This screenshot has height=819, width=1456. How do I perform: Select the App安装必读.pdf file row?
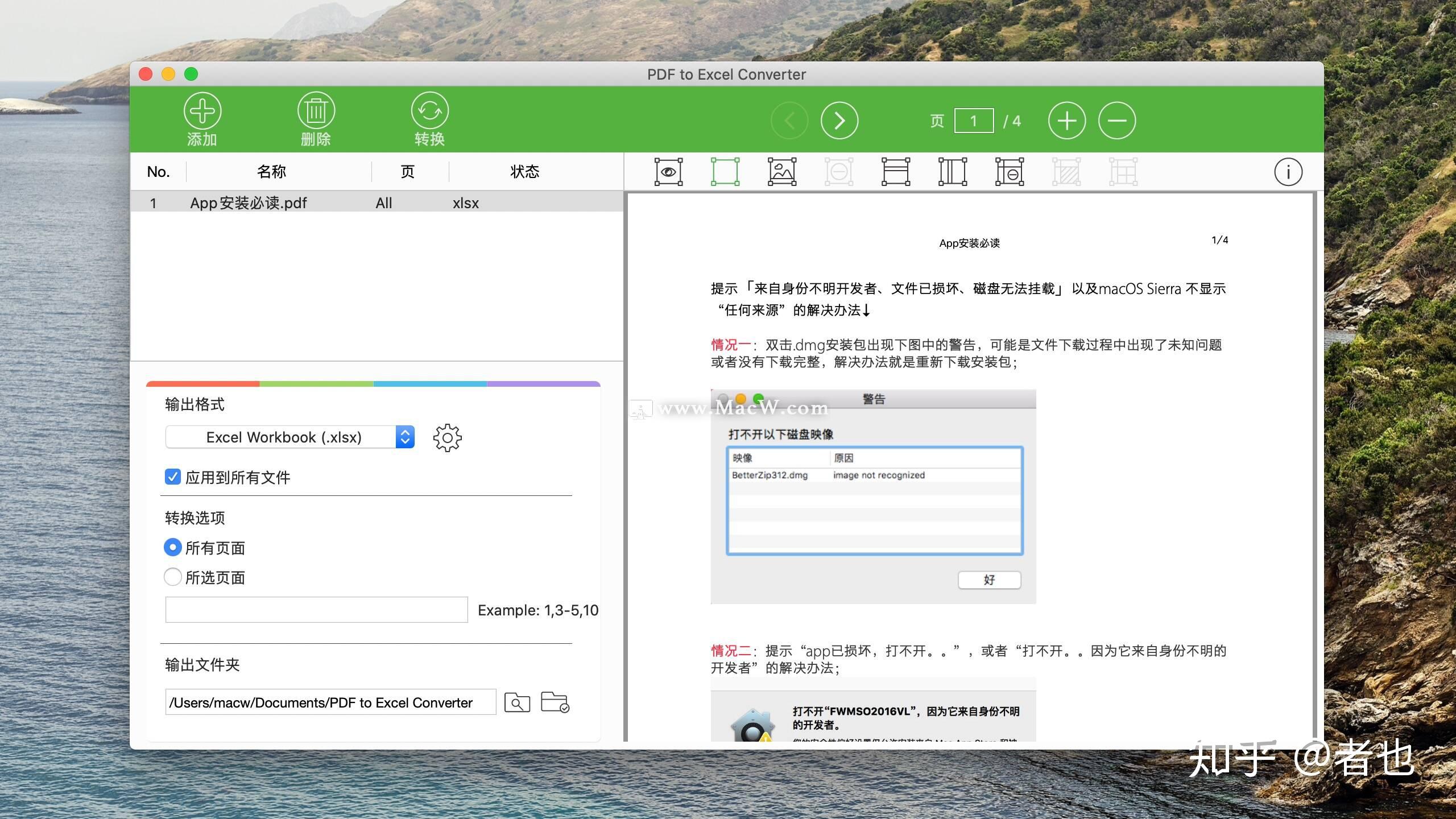377,202
